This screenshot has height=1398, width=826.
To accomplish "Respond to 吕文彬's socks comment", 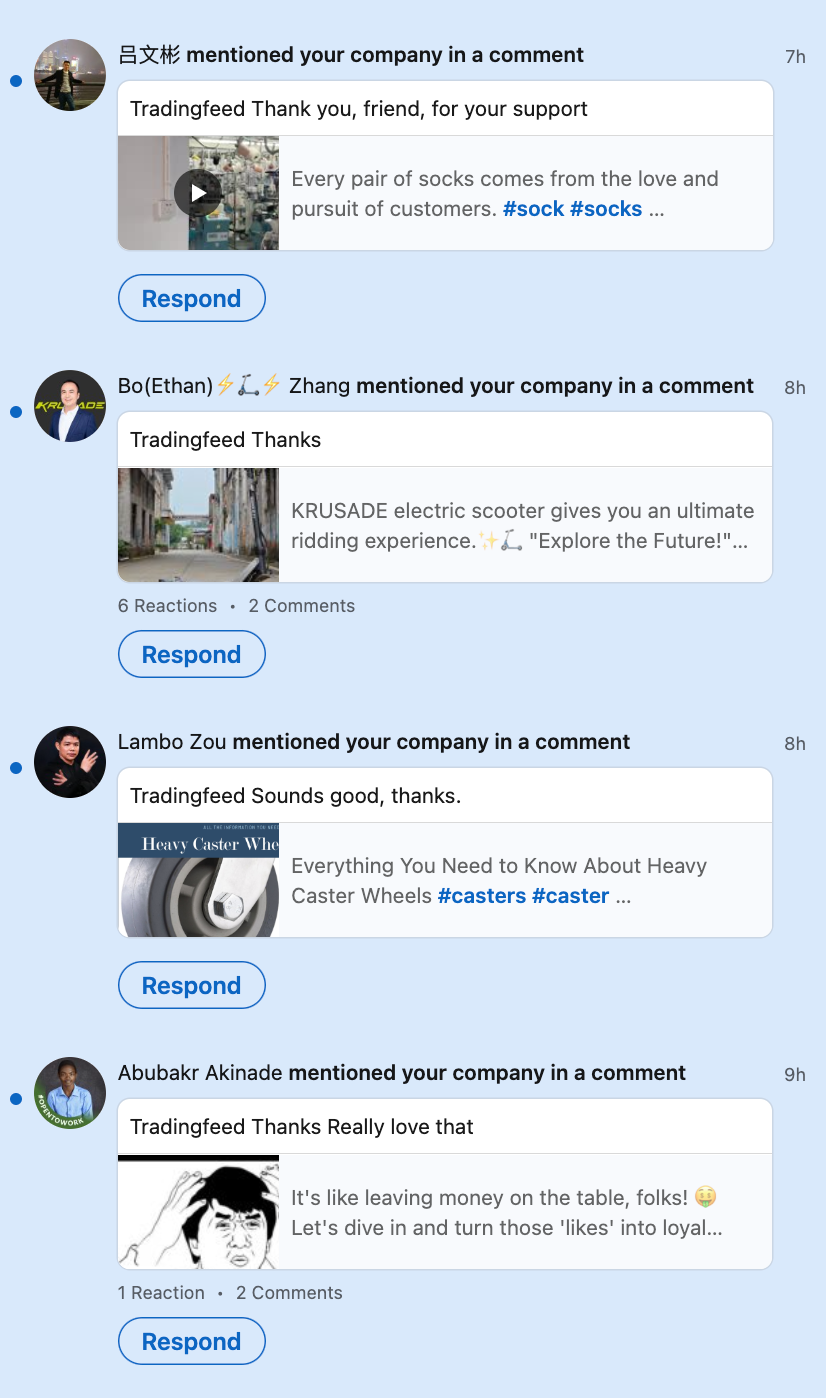I will [192, 299].
